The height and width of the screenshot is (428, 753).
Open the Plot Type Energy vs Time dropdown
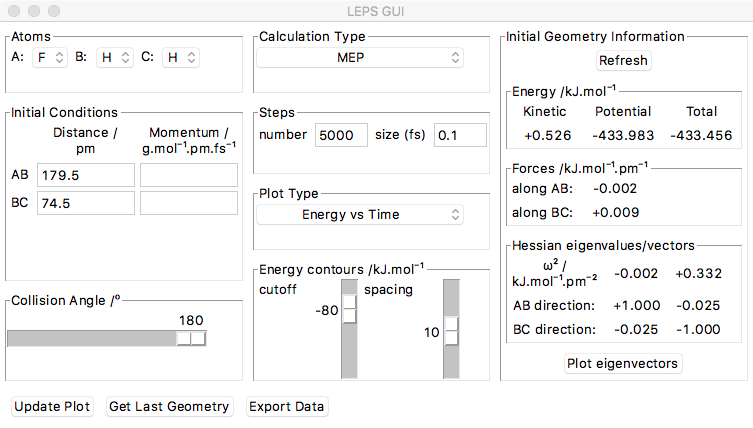click(360, 214)
